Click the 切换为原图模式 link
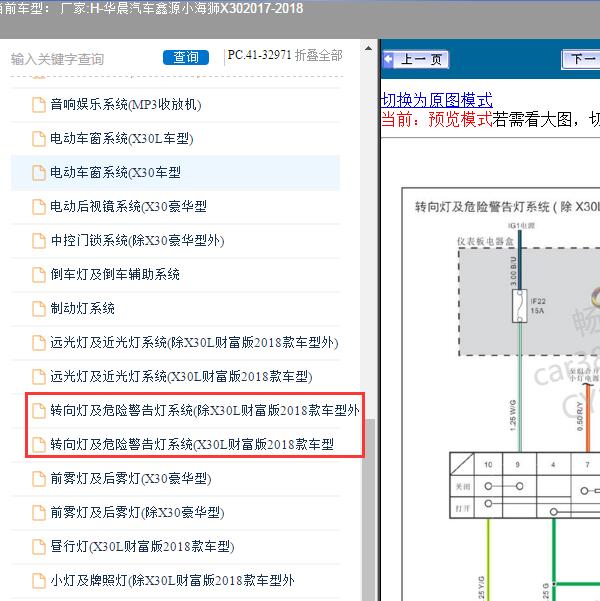This screenshot has width=600, height=601. 437,100
